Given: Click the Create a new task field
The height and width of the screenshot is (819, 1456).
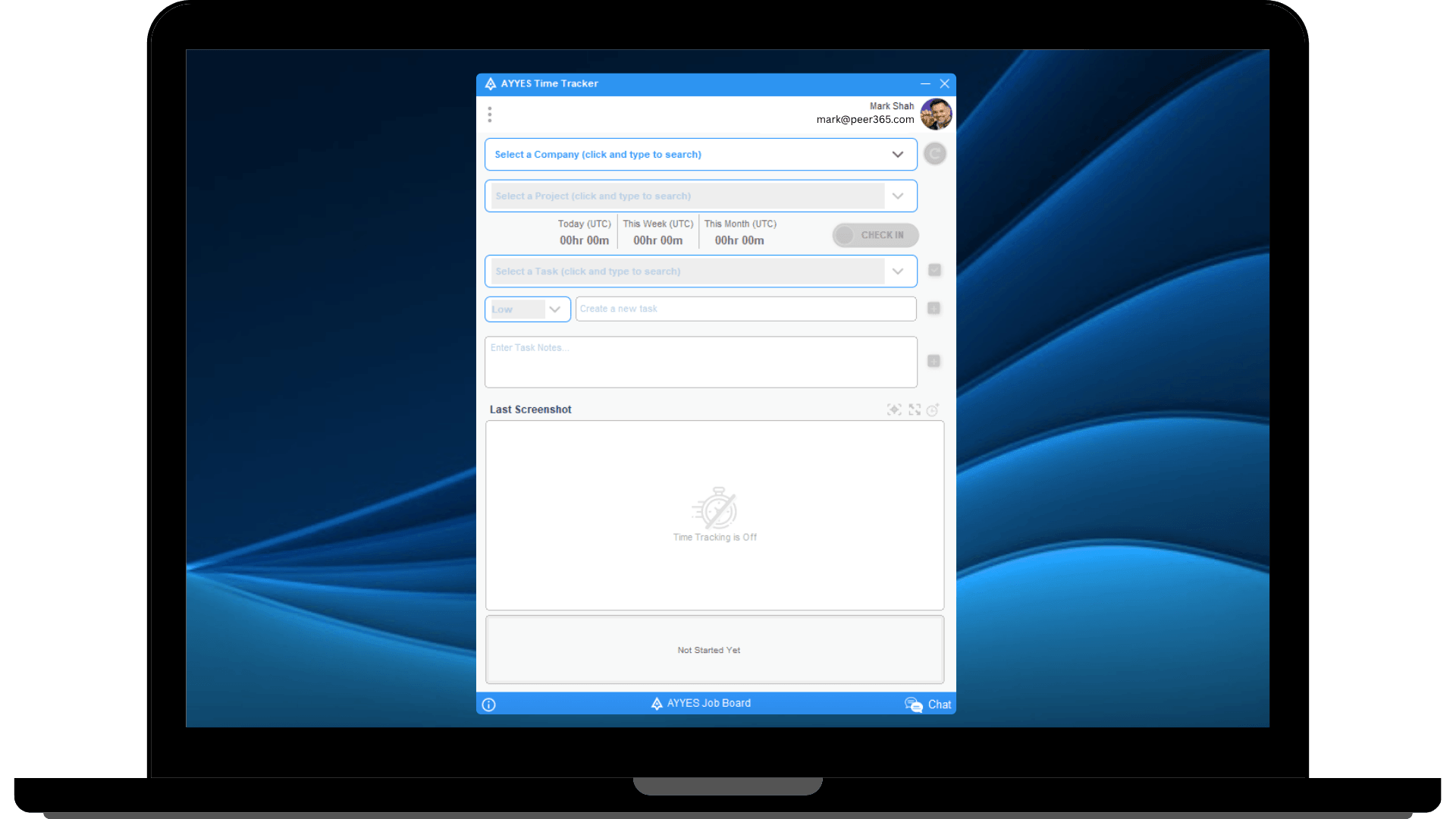Looking at the screenshot, I should pos(746,309).
